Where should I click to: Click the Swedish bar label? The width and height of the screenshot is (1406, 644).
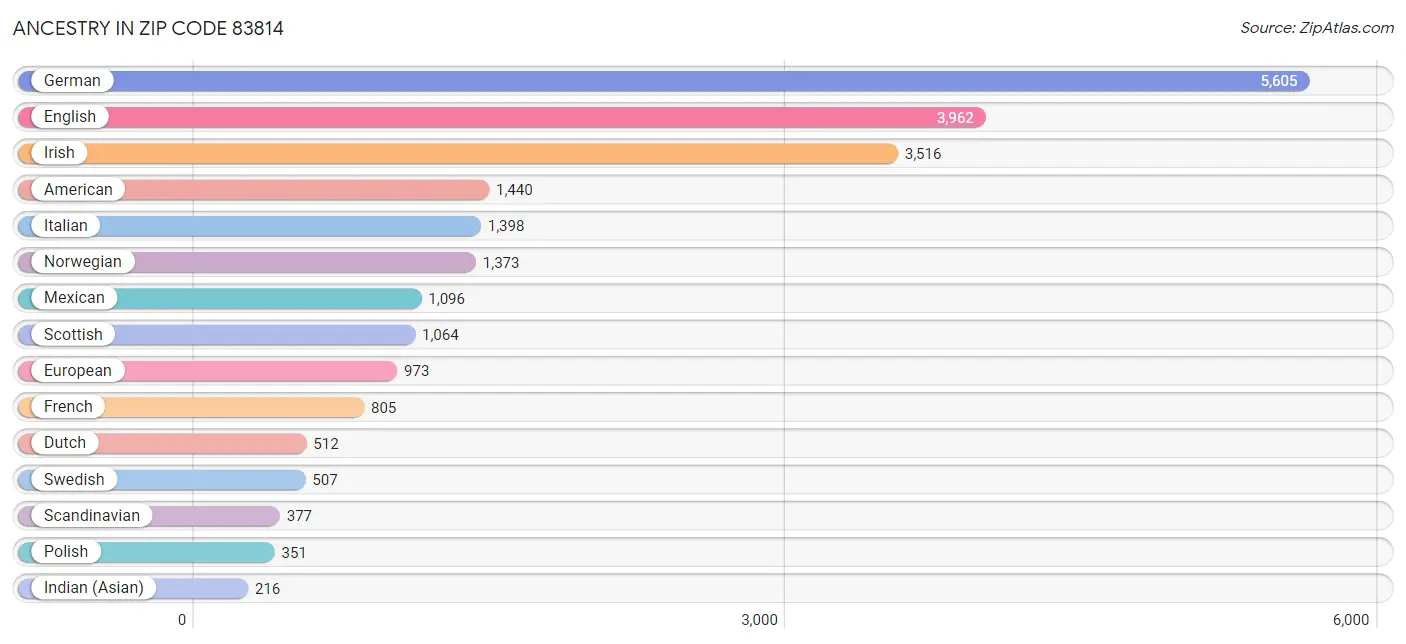[x=74, y=480]
